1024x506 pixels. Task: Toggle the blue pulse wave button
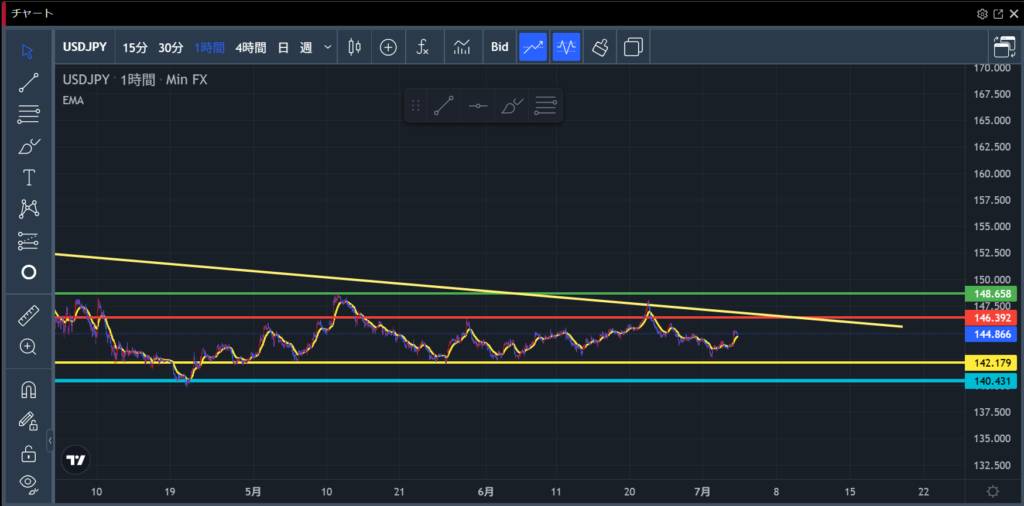pyautogui.click(x=566, y=47)
